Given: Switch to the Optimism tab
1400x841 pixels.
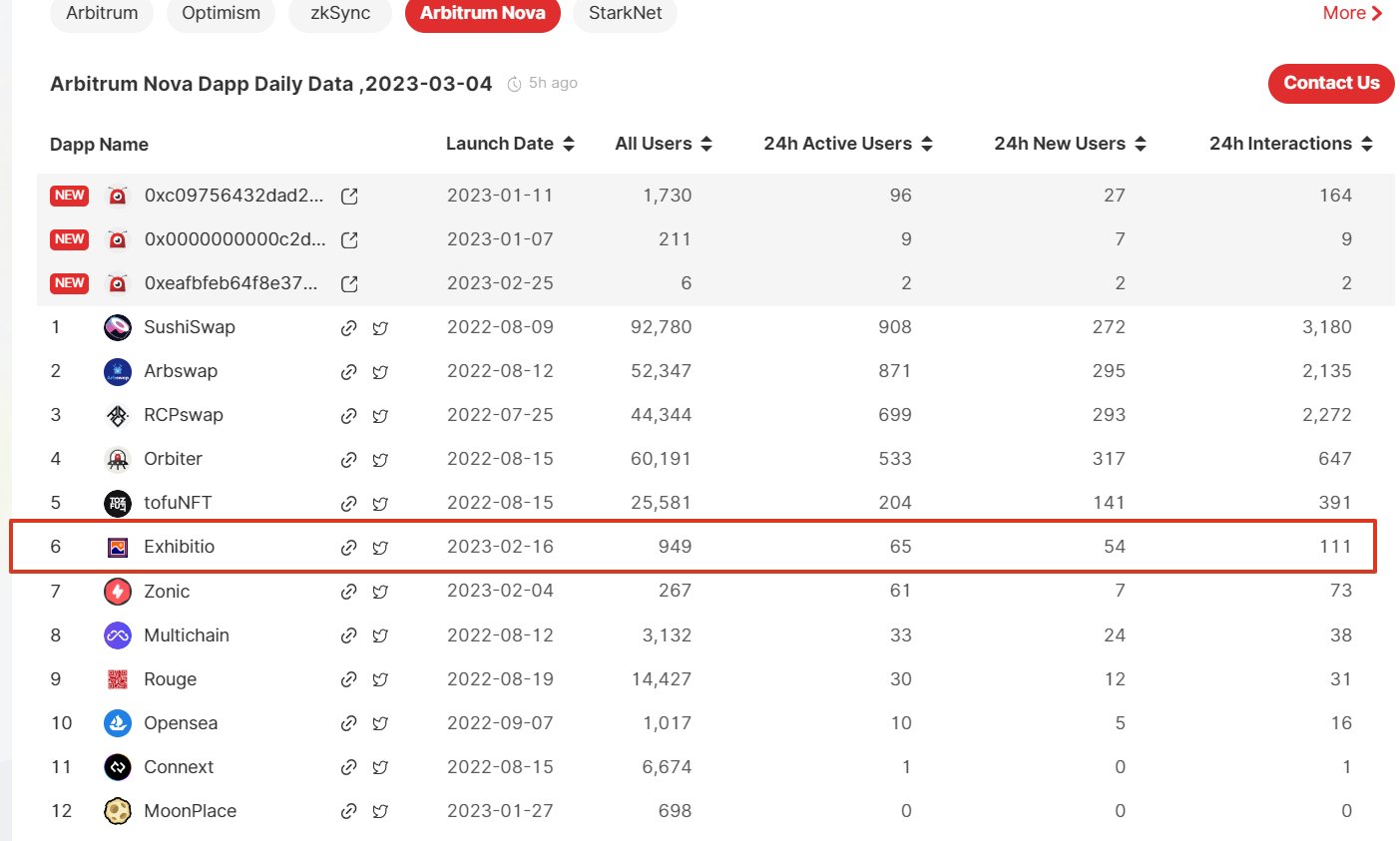Looking at the screenshot, I should pyautogui.click(x=222, y=14).
